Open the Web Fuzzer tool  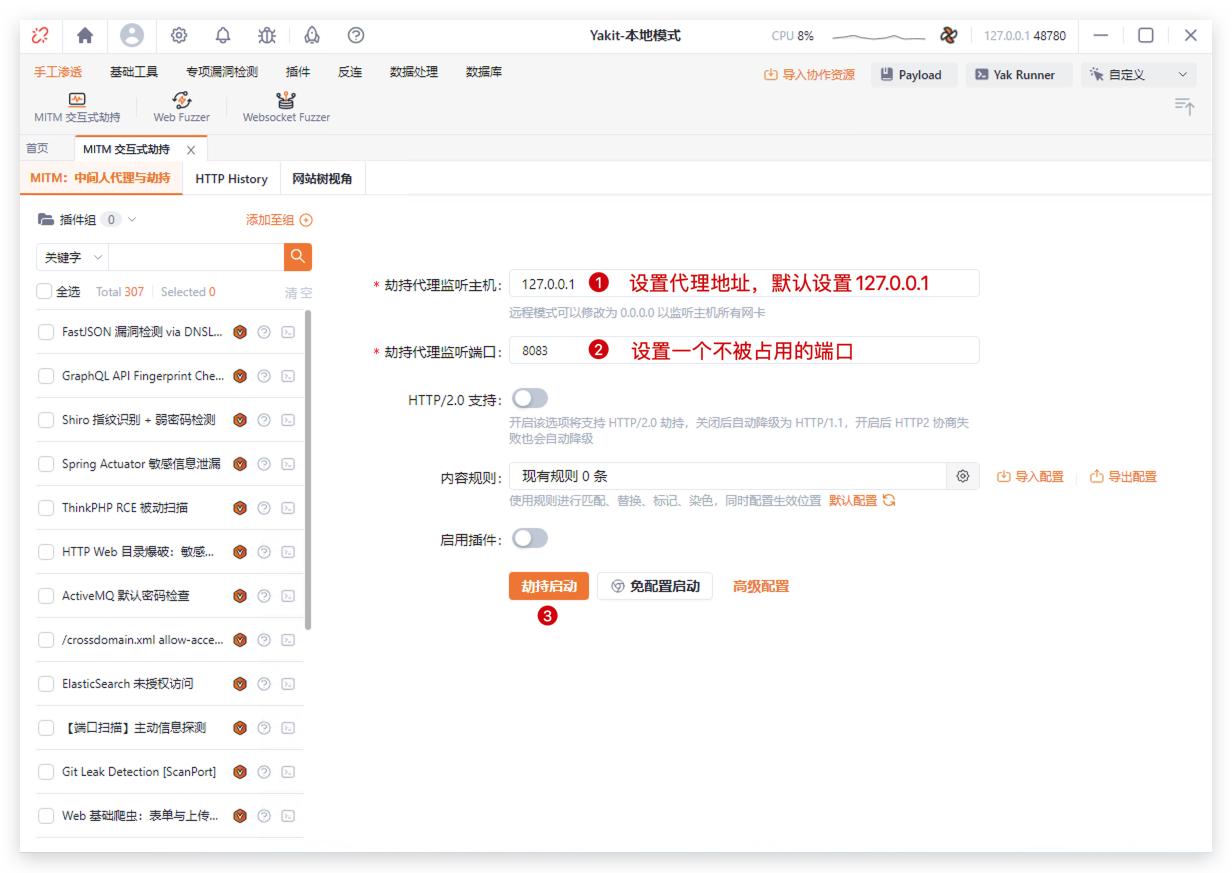coord(181,106)
